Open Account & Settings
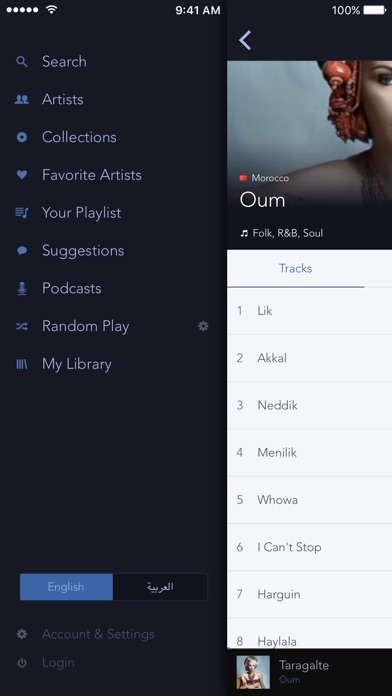This screenshot has width=392, height=696. (98, 634)
